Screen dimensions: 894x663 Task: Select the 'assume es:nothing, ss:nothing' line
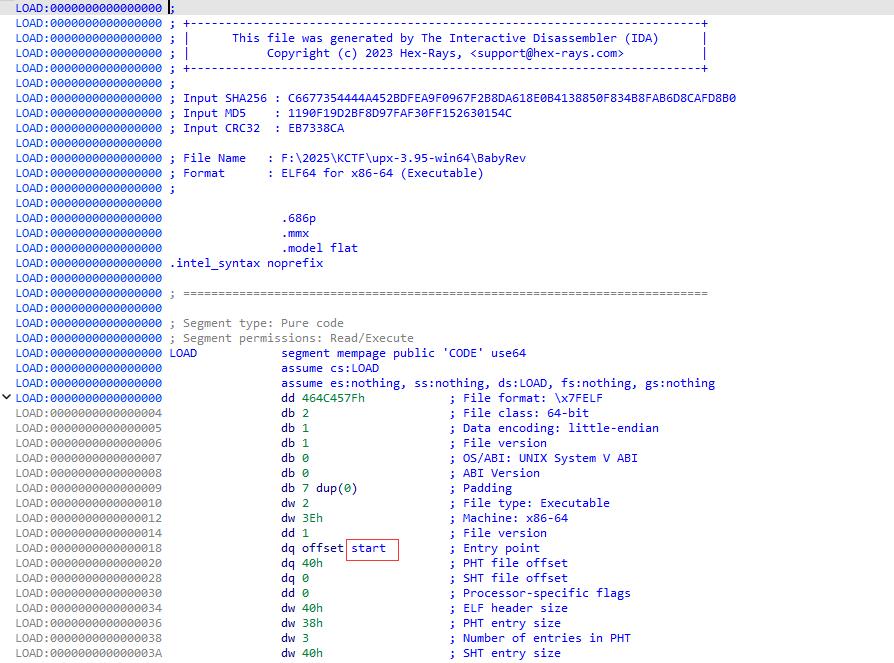498,383
